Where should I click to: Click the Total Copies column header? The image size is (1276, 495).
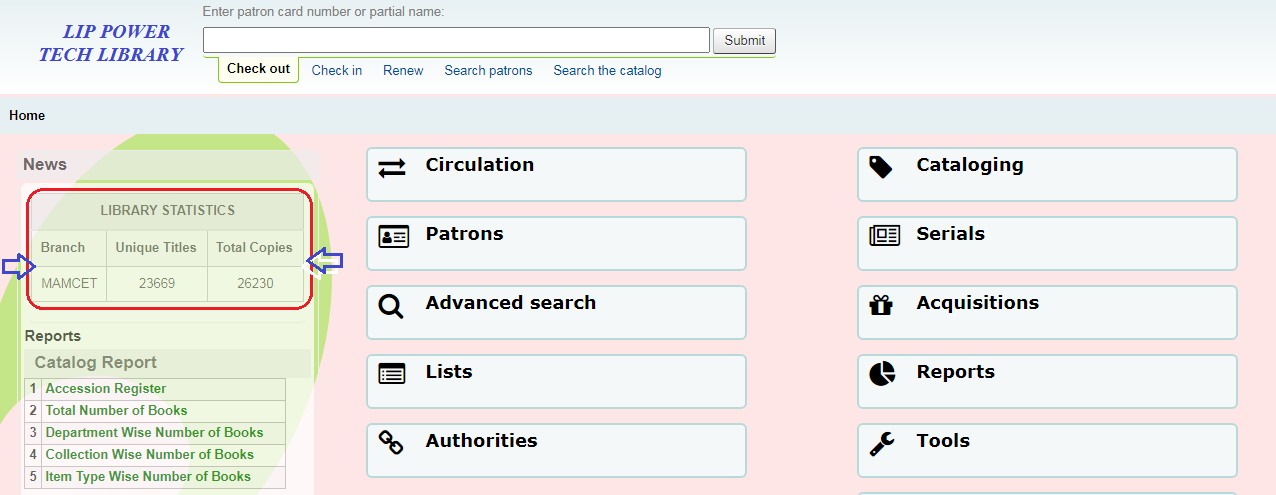point(255,247)
